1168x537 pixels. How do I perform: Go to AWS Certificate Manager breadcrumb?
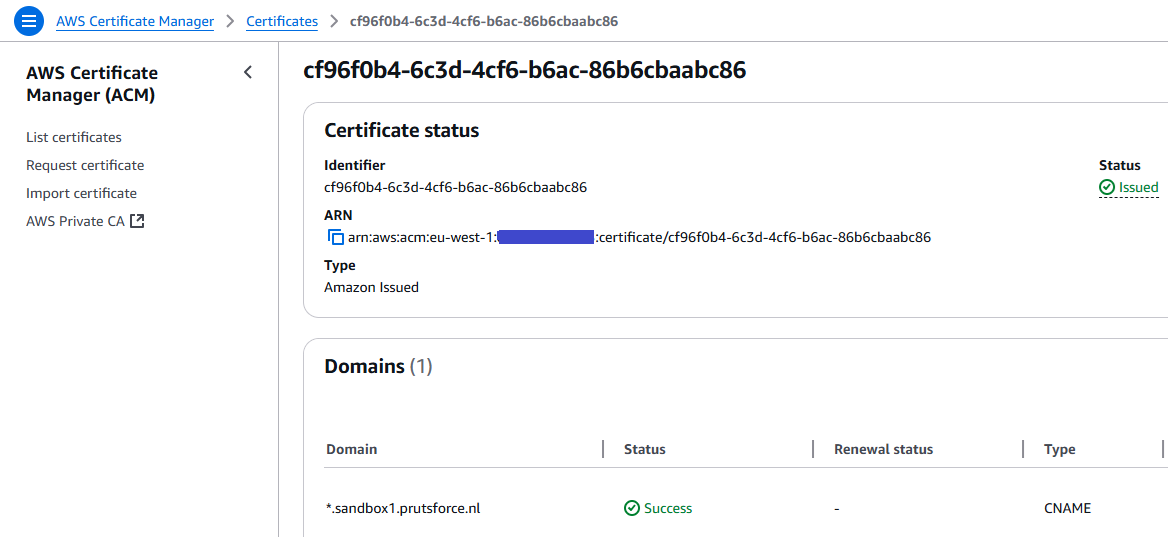click(x=135, y=21)
